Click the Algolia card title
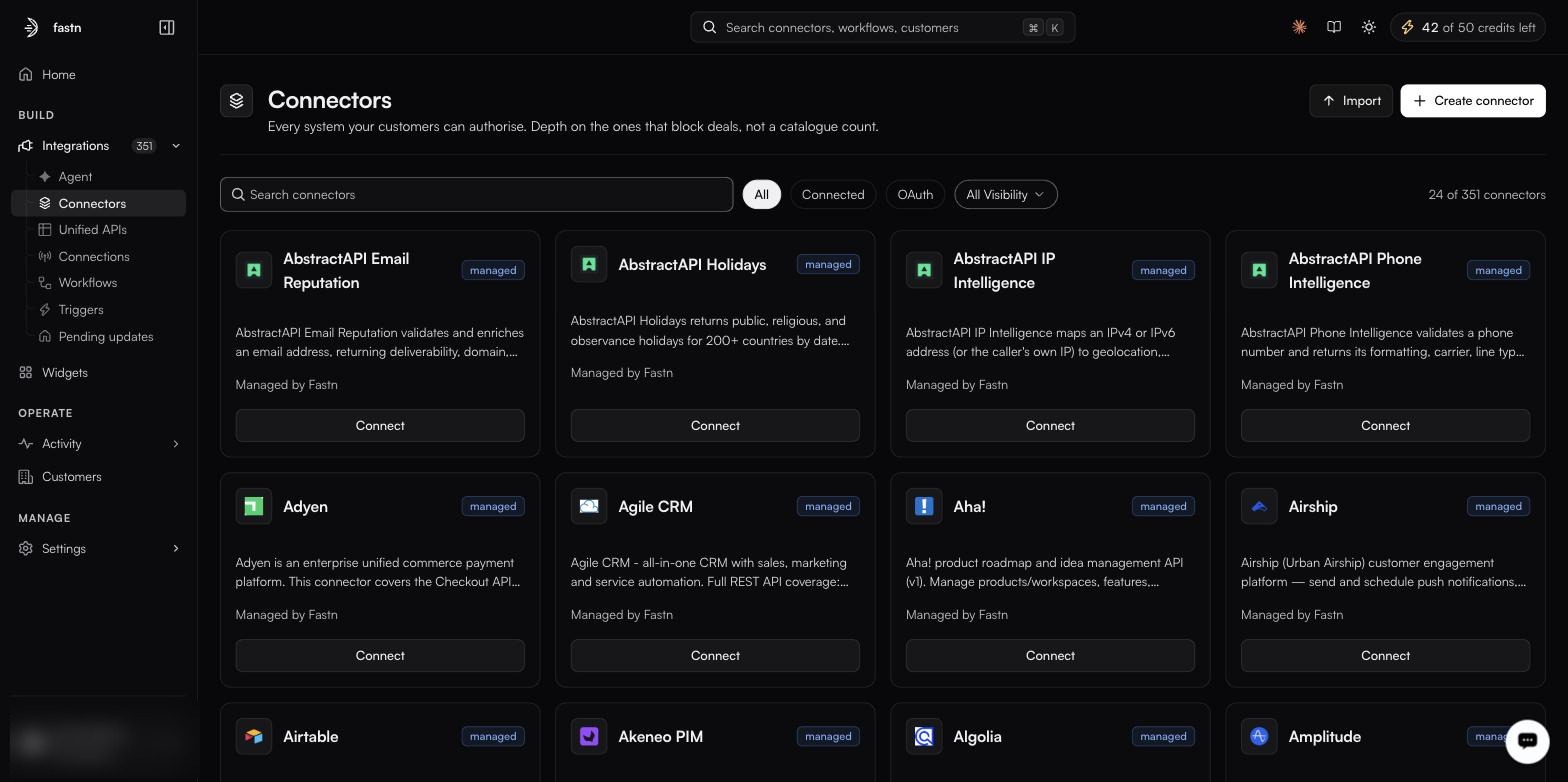 click(978, 736)
